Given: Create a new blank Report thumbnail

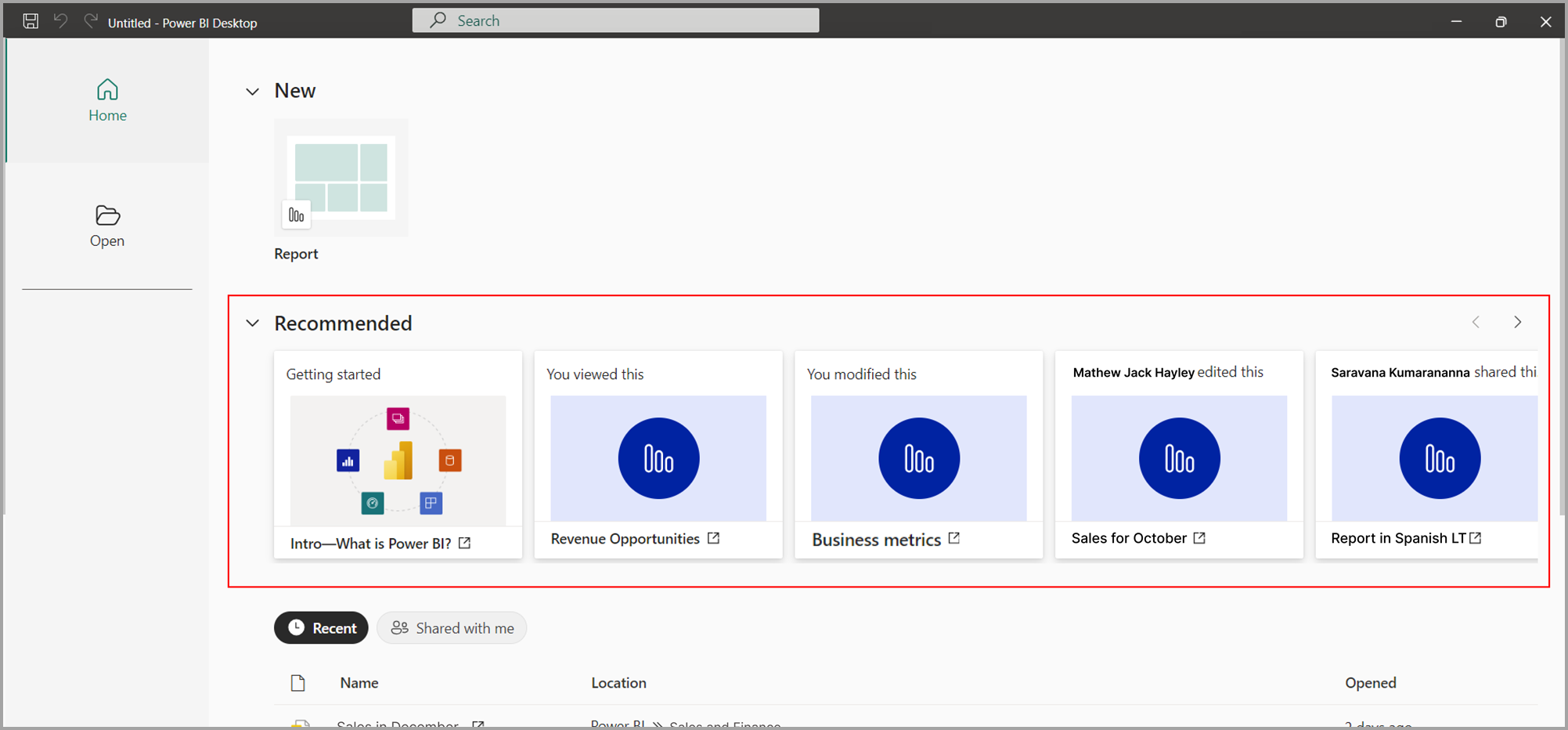Looking at the screenshot, I should coord(341,178).
